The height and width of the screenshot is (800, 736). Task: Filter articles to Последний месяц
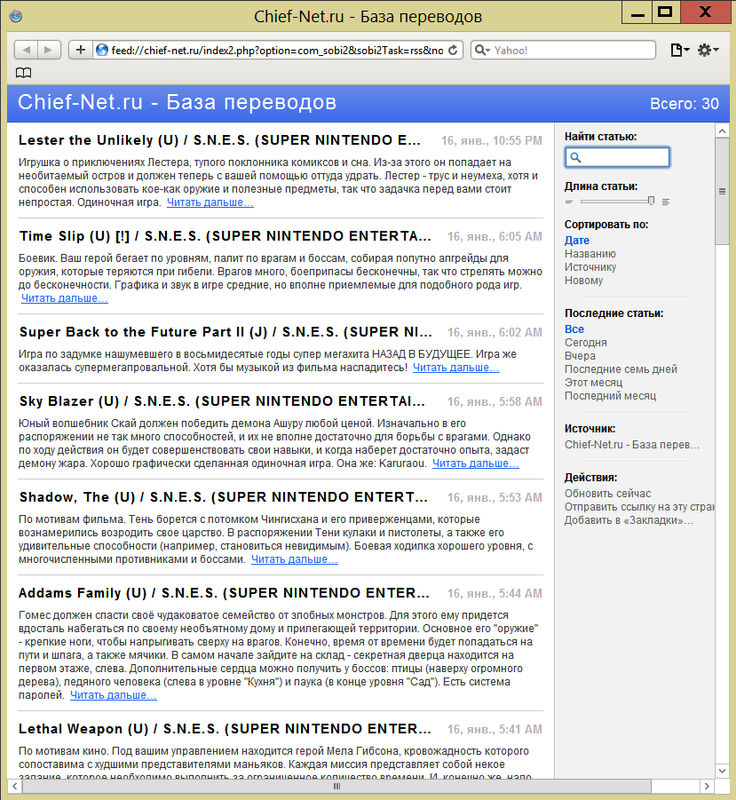point(610,395)
